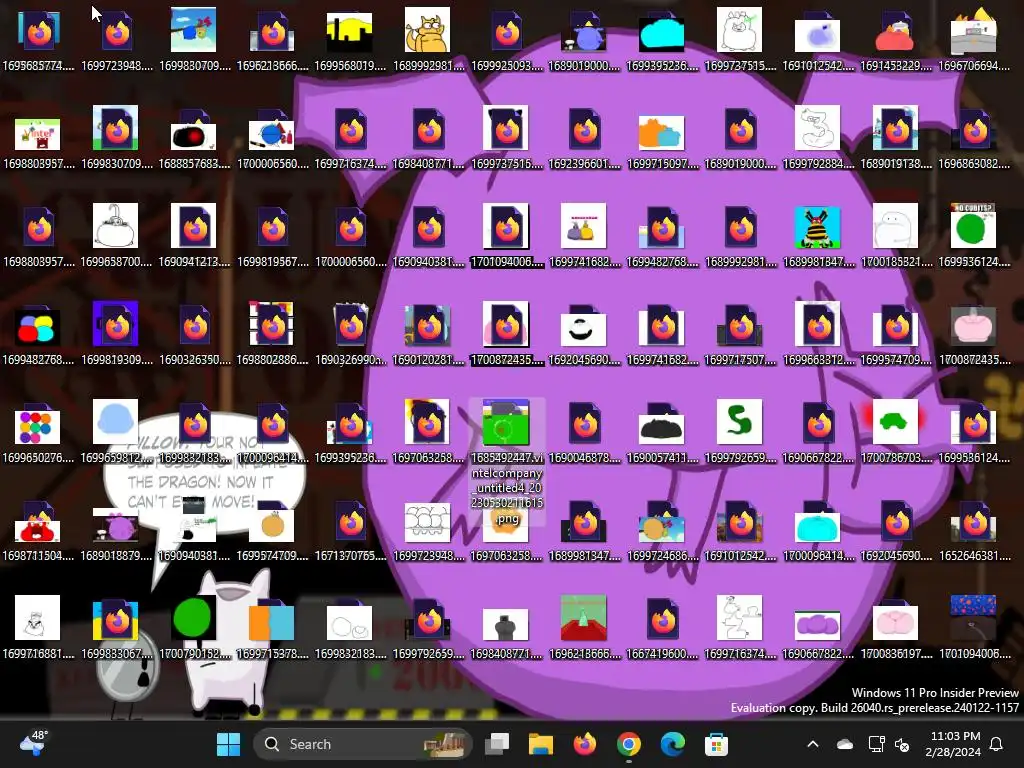1024x768 pixels.
Task: Open the 48° weather widget
Action: 34,743
